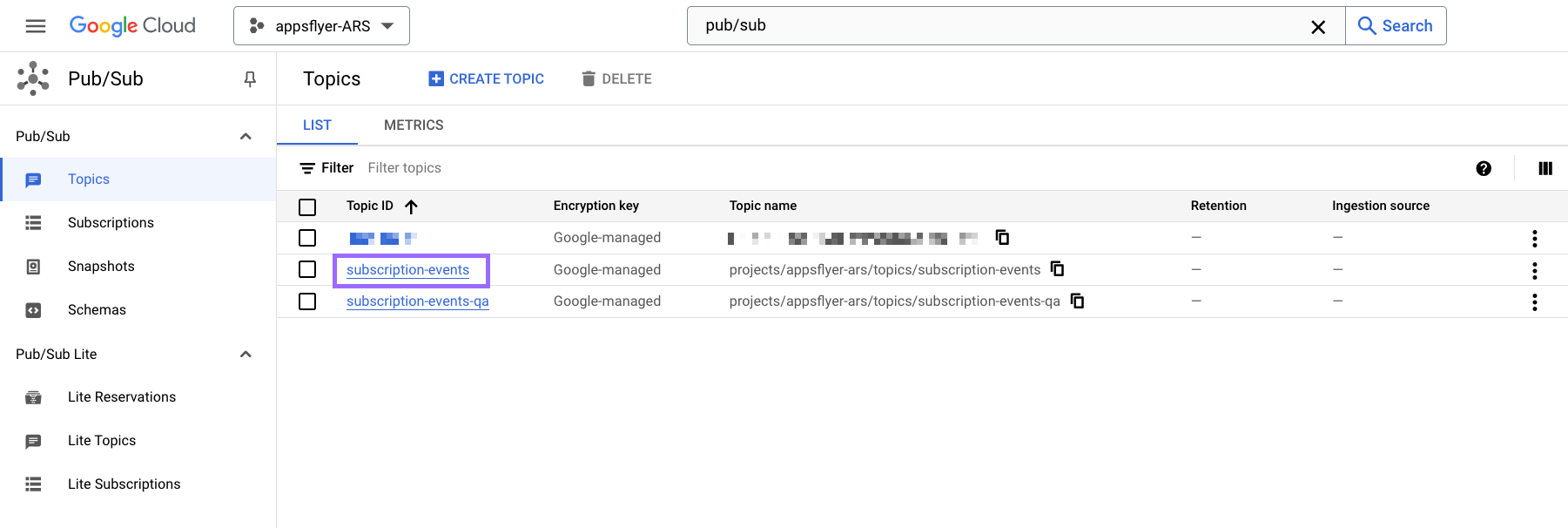Screen dimensions: 1568x528
Task: Switch to the Metrics tab
Action: (x=414, y=125)
